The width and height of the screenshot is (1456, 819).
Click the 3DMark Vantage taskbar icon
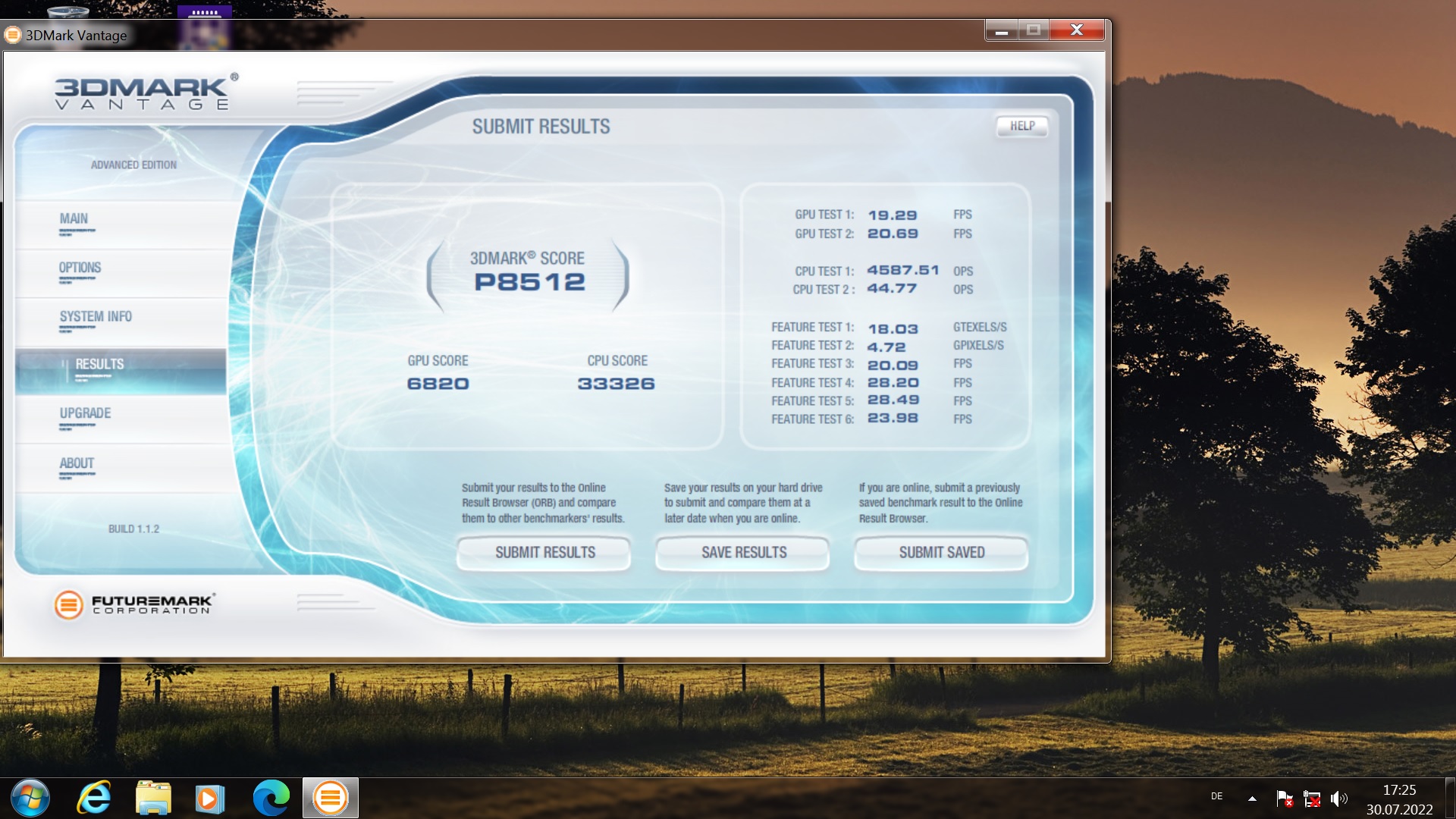tap(331, 798)
